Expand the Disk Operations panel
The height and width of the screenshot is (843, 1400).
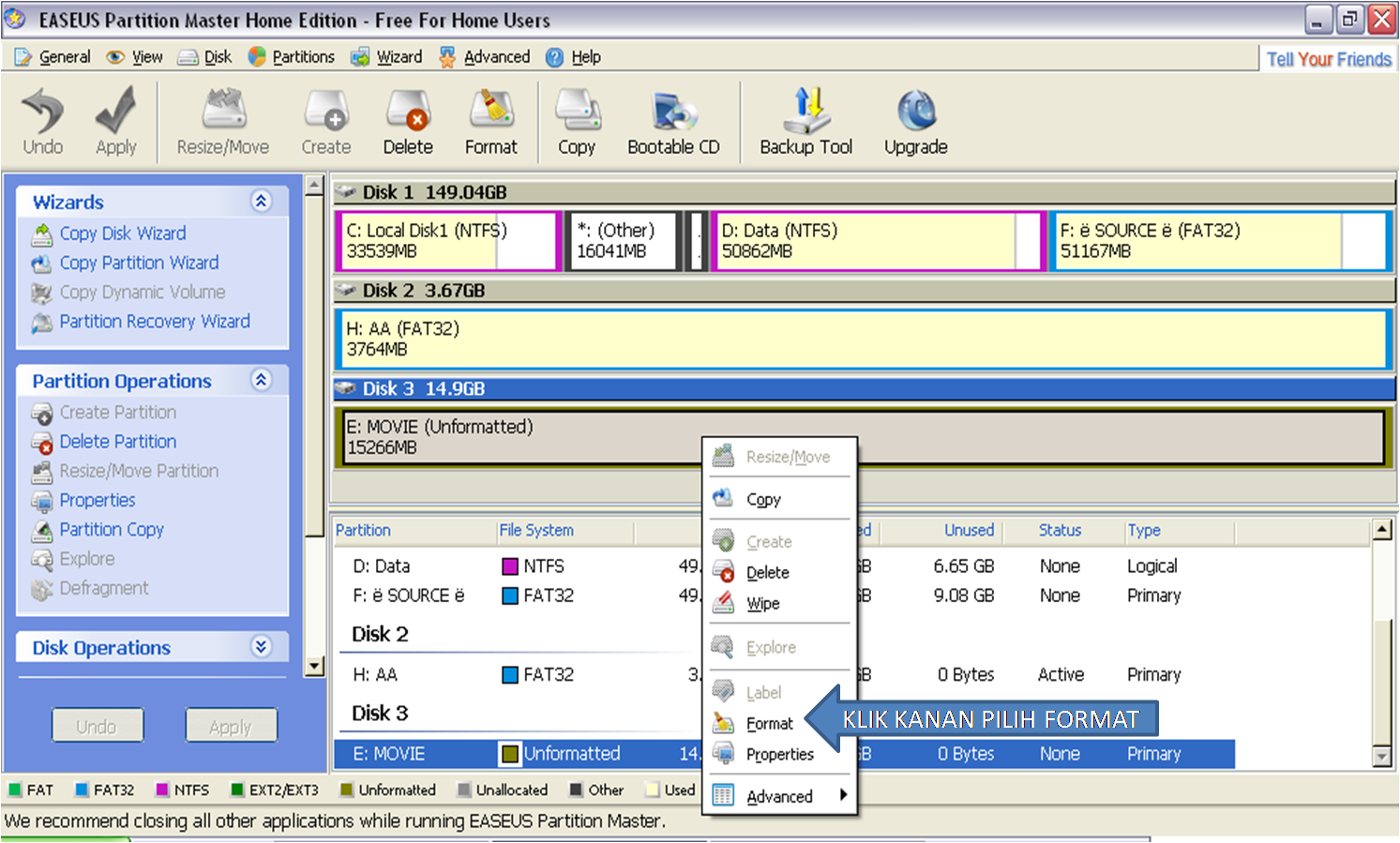pyautogui.click(x=262, y=646)
